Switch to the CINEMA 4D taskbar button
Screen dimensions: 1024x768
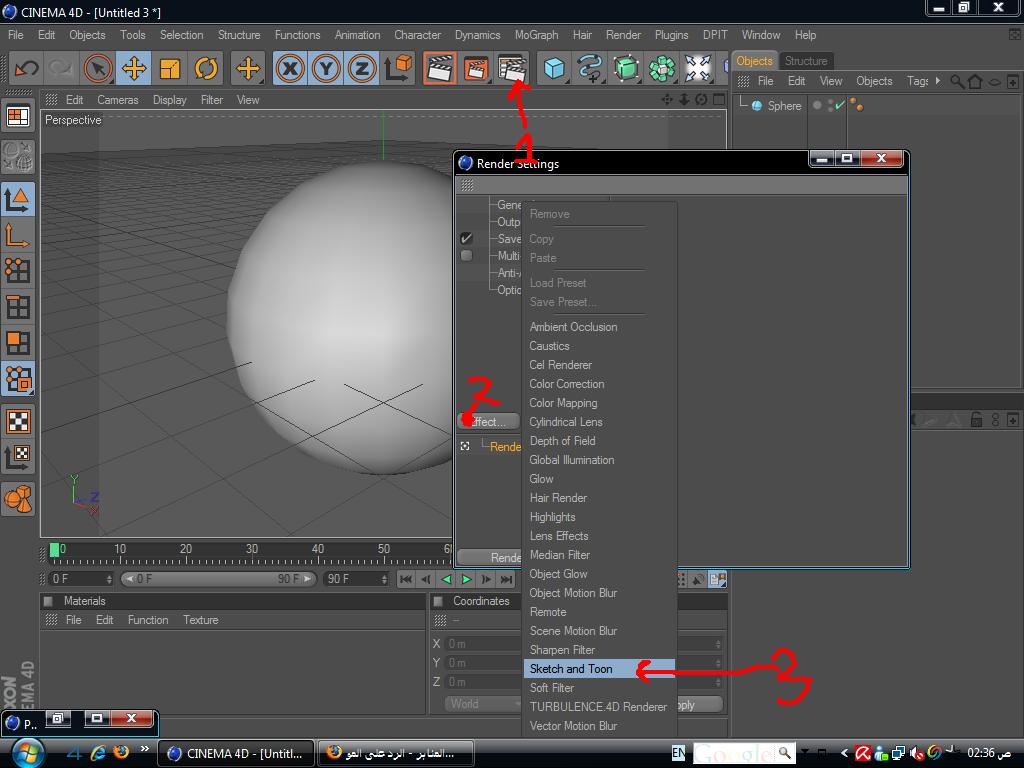coord(237,753)
